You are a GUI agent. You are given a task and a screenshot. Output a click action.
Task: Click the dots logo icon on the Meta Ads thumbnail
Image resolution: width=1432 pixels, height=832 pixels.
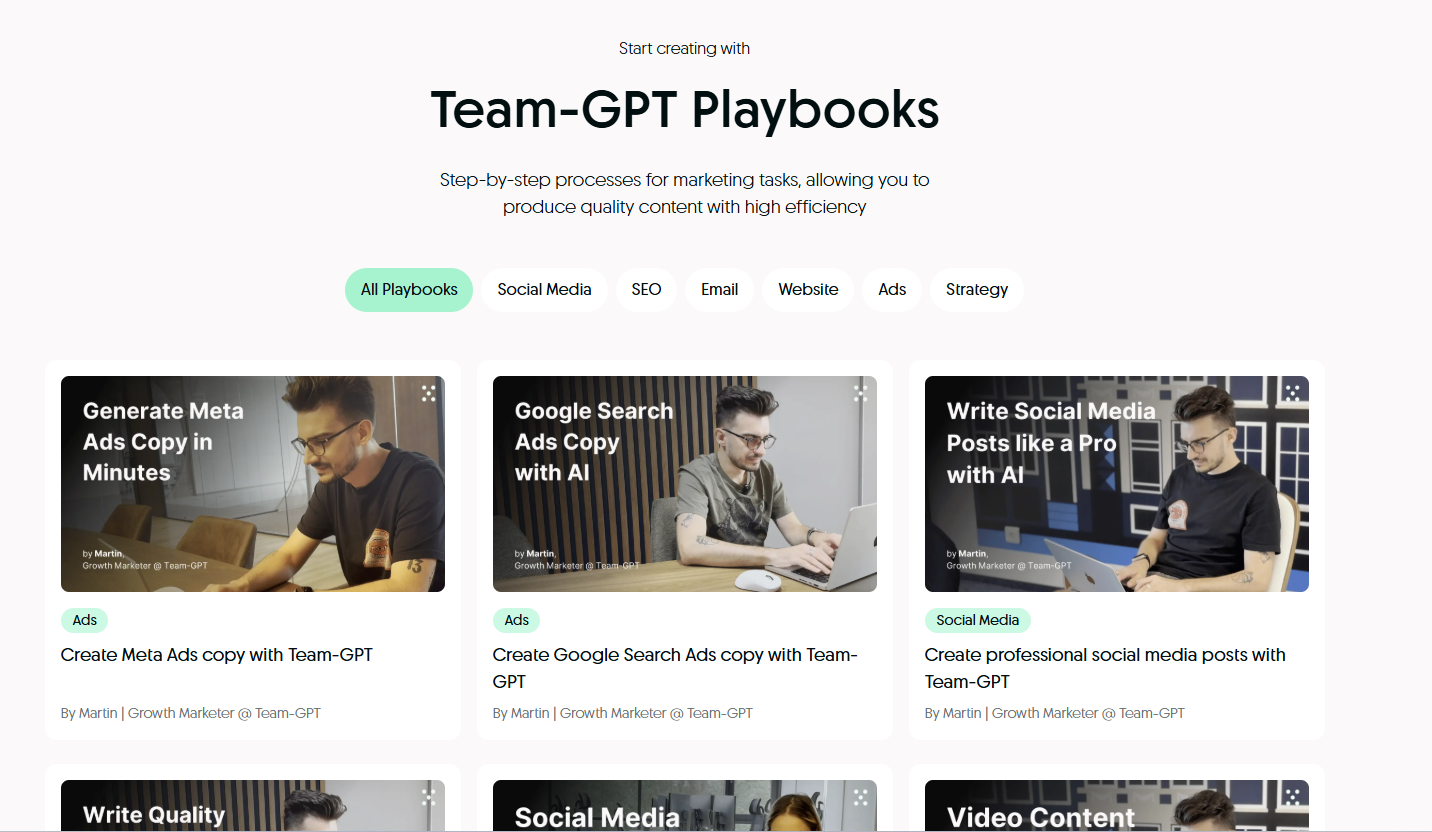click(x=429, y=393)
